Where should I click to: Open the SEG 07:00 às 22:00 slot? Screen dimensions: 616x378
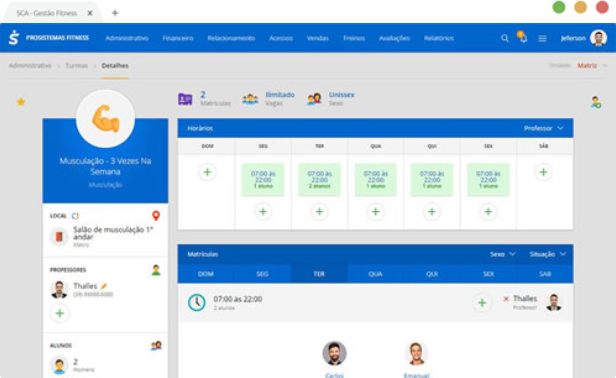(x=263, y=180)
